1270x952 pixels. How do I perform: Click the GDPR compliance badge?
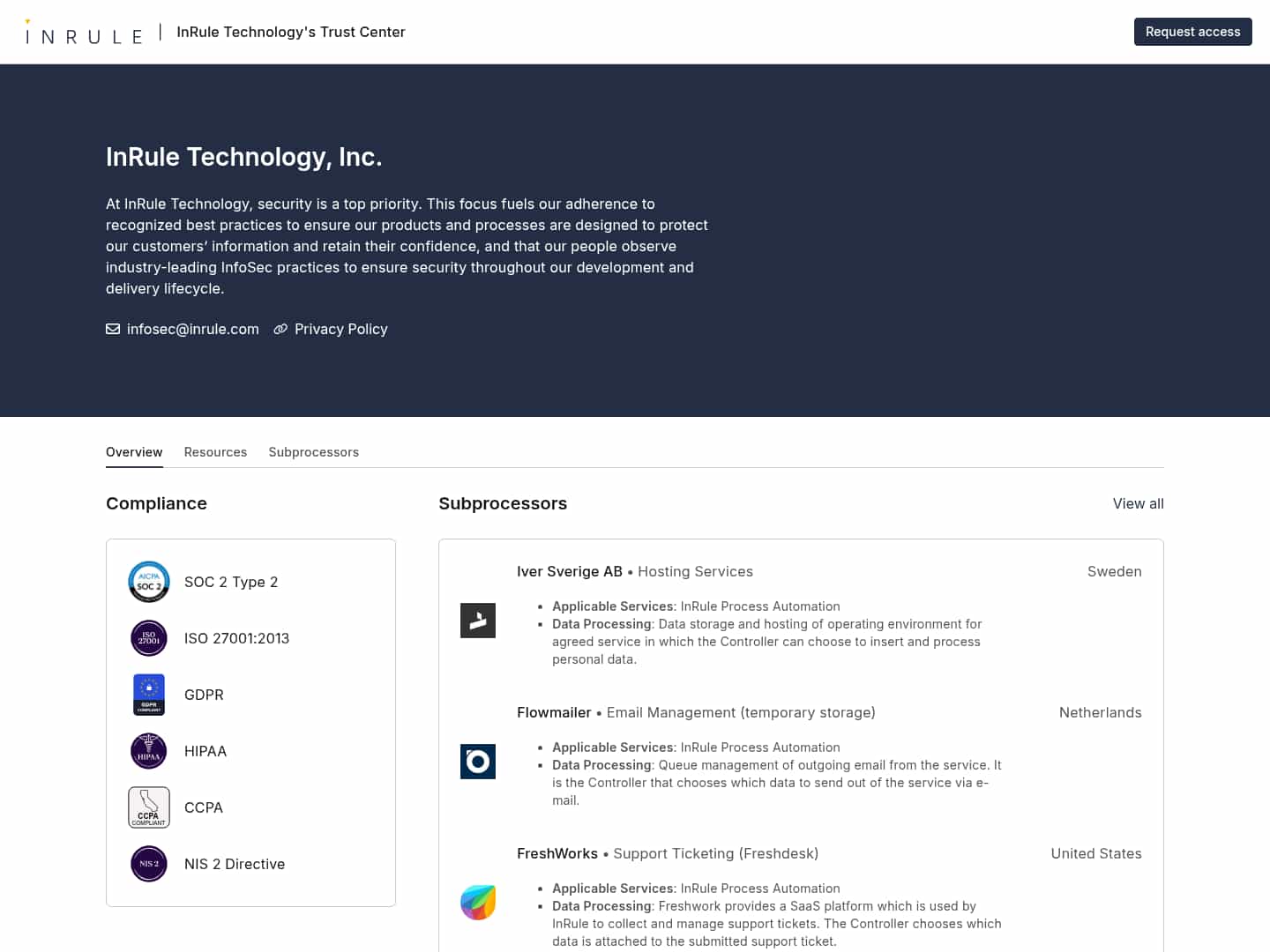point(148,695)
